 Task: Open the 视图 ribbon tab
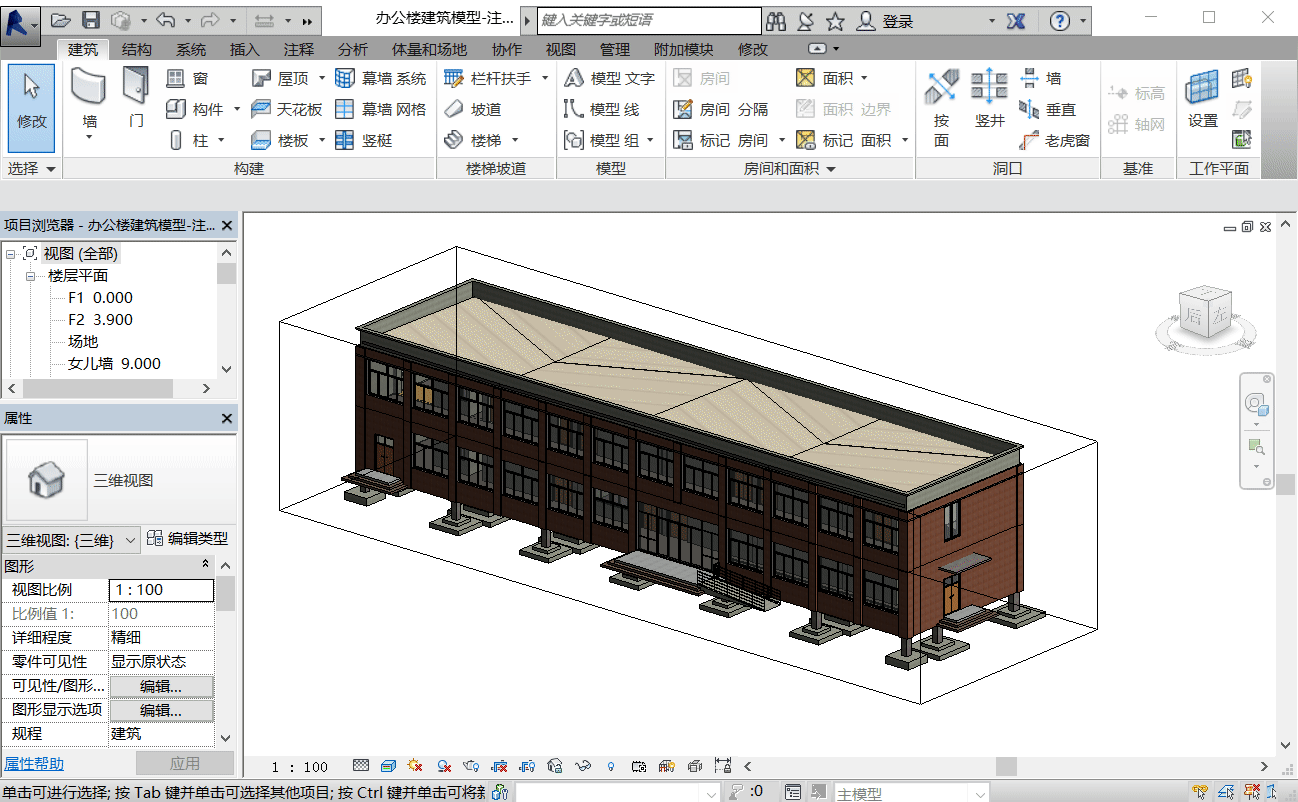[560, 49]
